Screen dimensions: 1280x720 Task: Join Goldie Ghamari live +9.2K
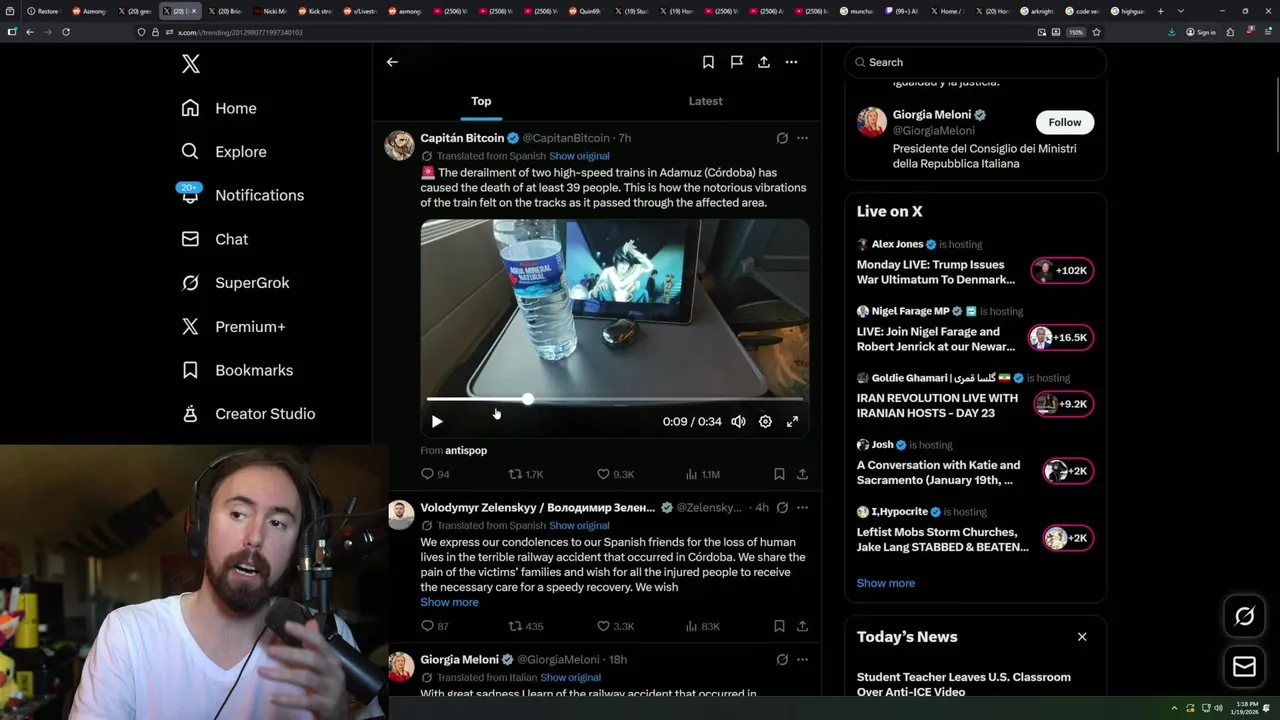pyautogui.click(x=1063, y=404)
